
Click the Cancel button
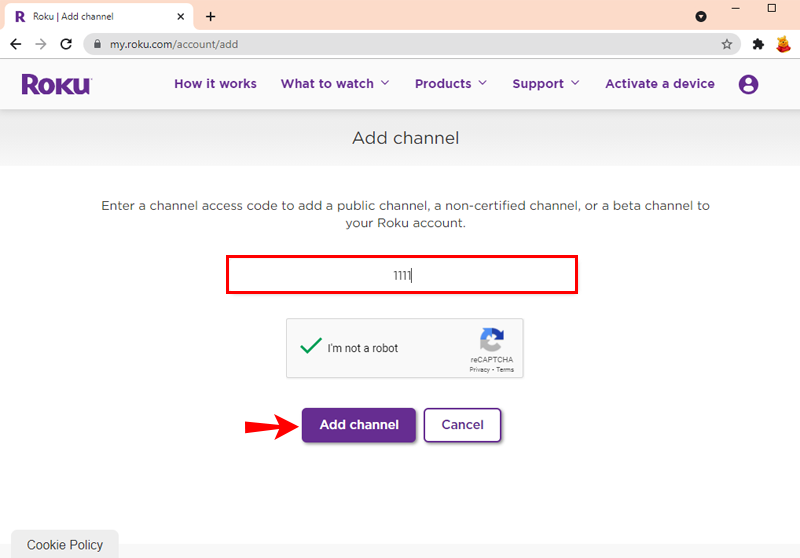pyautogui.click(x=462, y=425)
